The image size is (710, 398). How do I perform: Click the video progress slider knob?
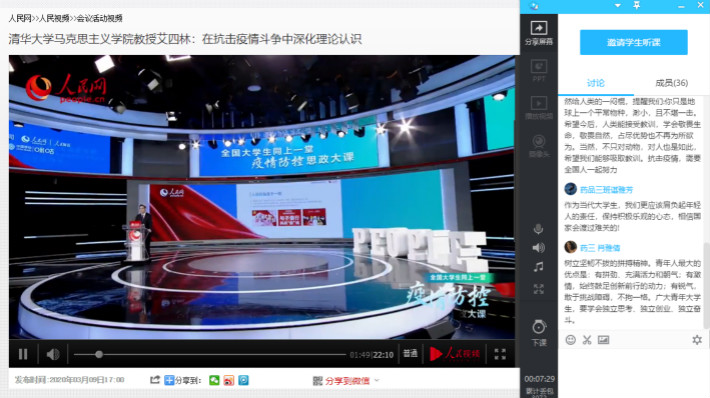point(99,355)
